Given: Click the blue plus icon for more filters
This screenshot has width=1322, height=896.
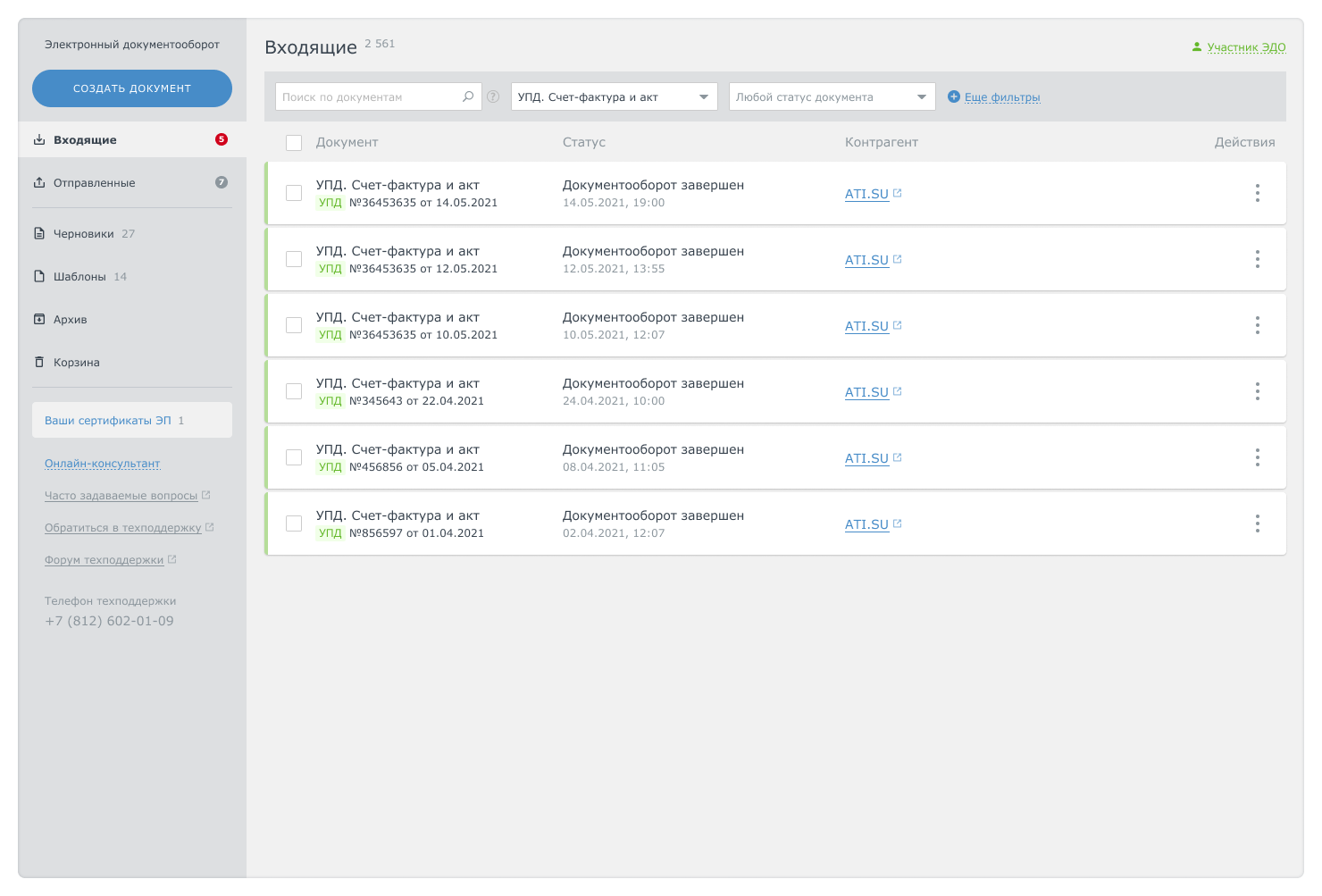Looking at the screenshot, I should [954, 96].
